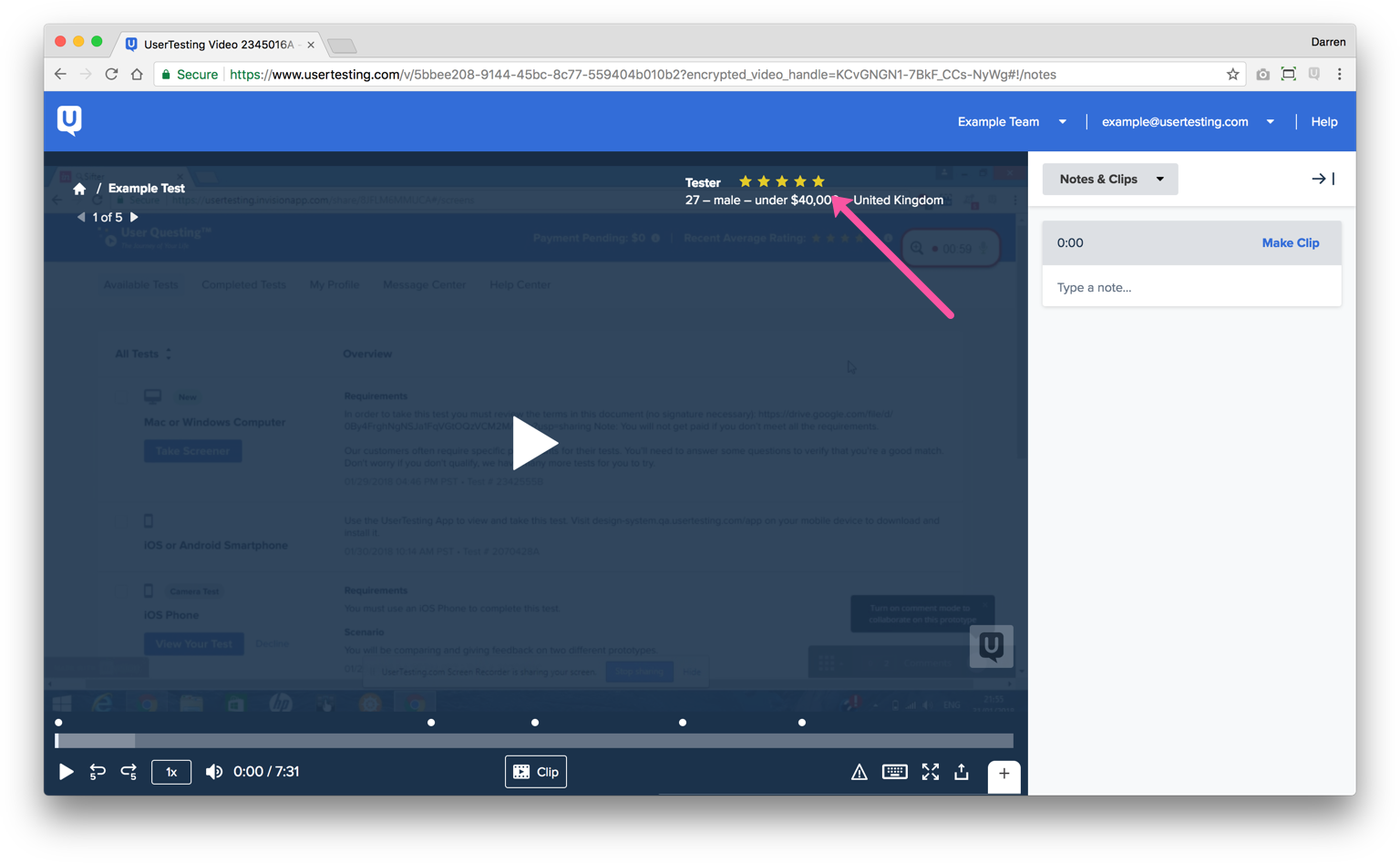Click the tester five-star rating
Viewport: 1400px width, 863px height.
(x=781, y=181)
